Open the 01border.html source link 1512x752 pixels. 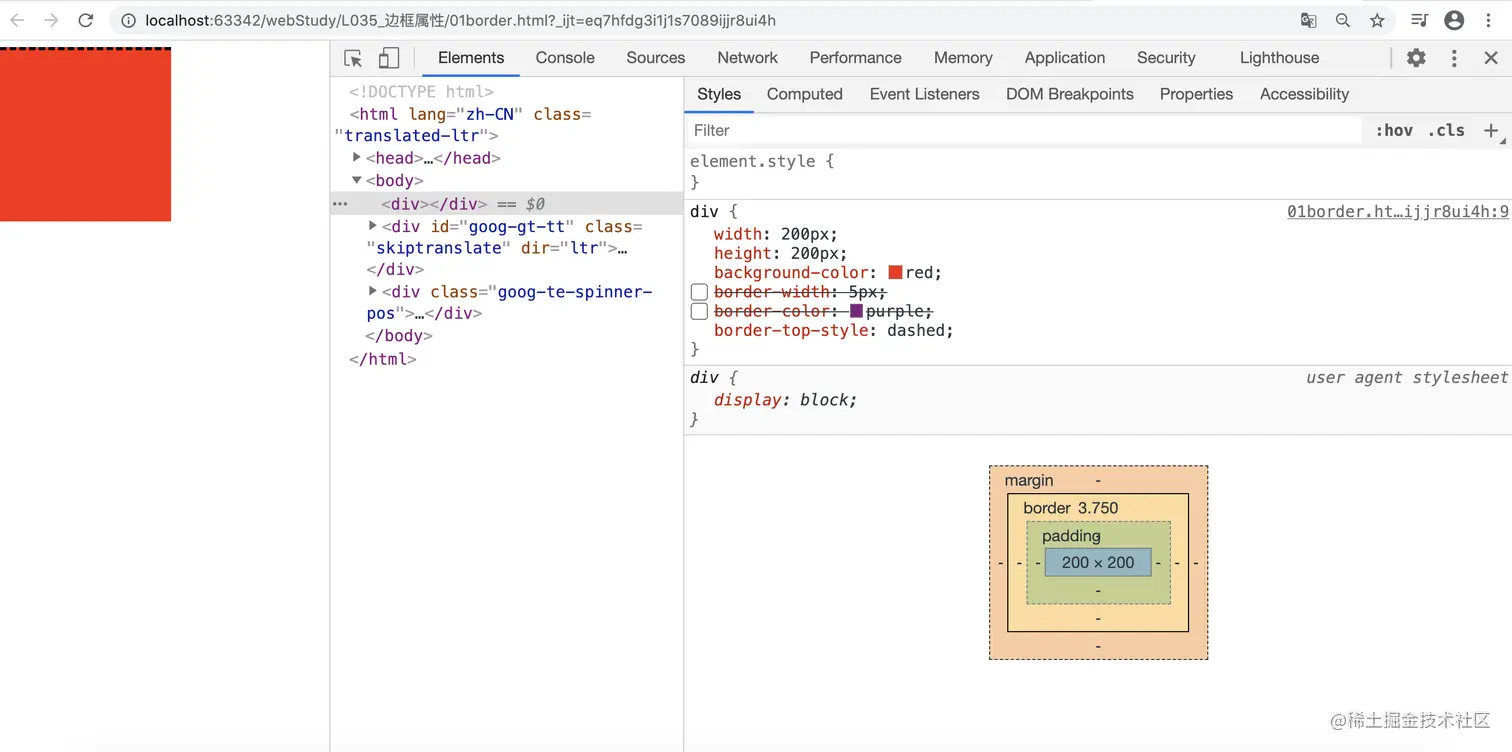click(x=1398, y=211)
